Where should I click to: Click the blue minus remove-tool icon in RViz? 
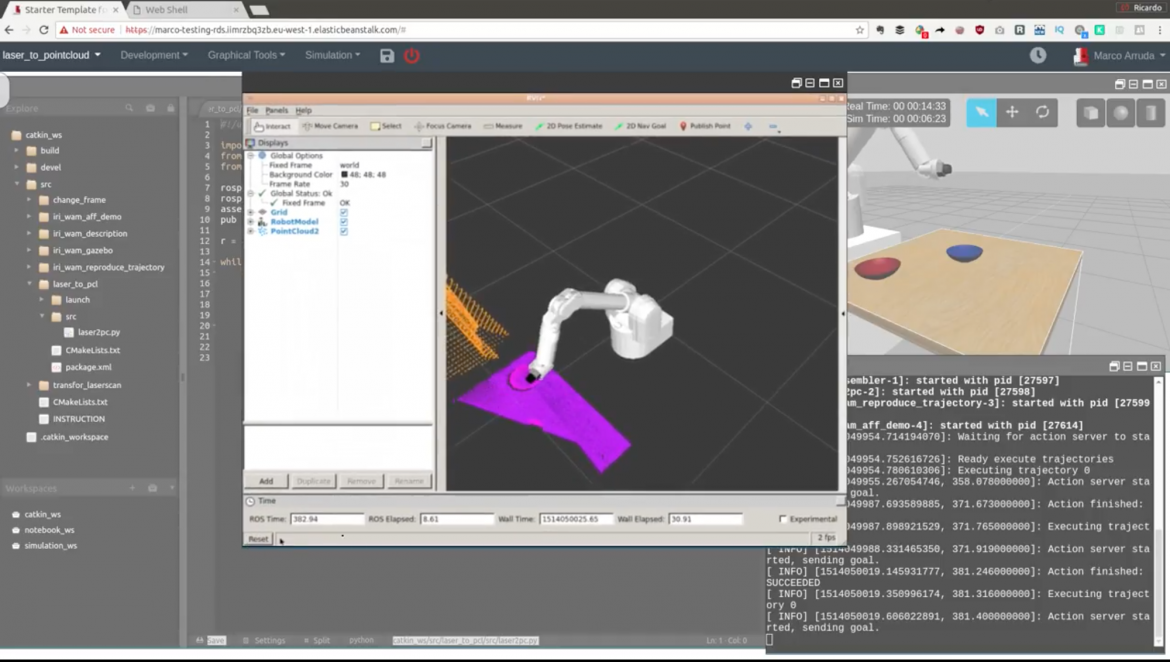pos(773,126)
